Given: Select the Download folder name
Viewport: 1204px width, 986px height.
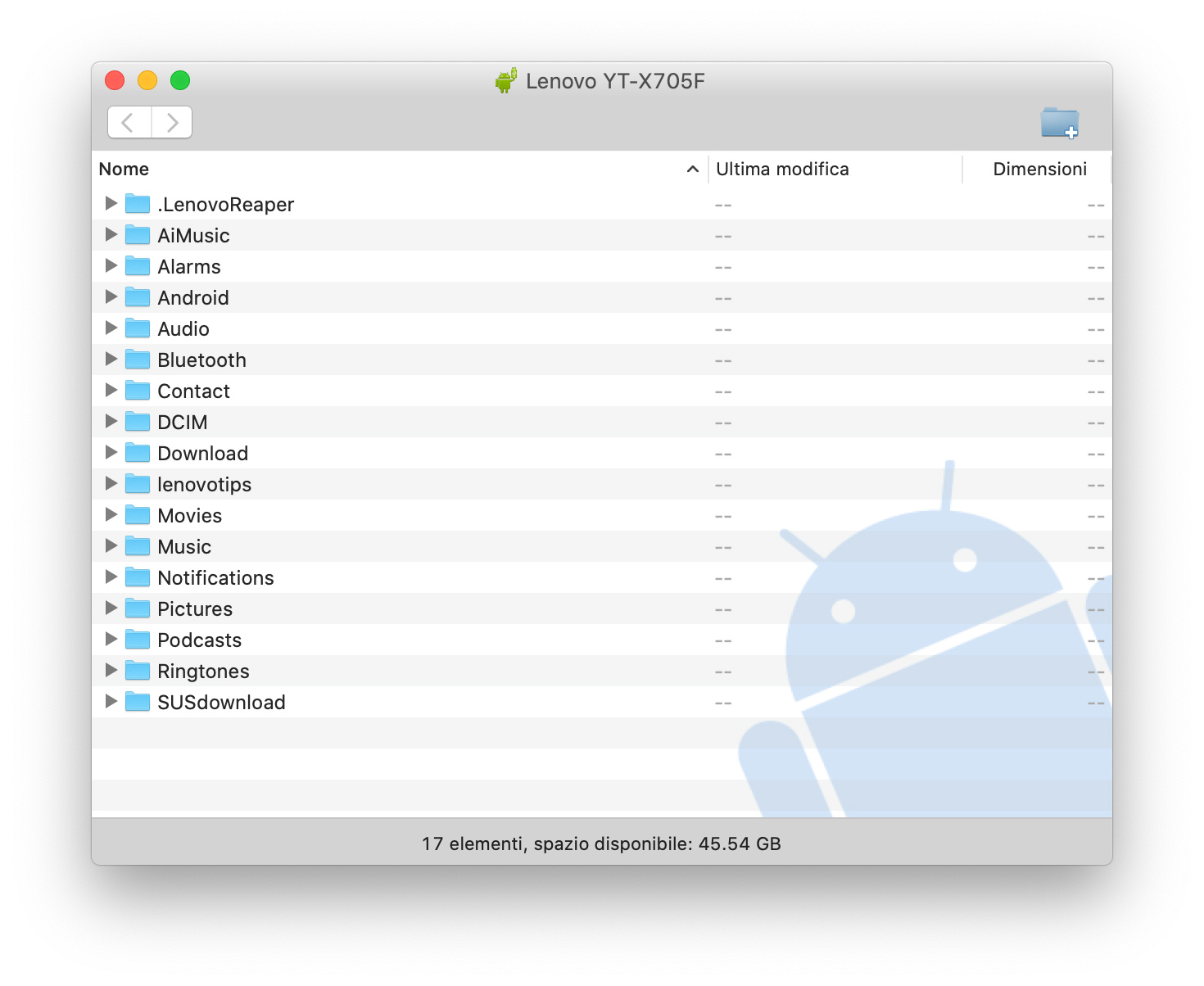Looking at the screenshot, I should click(x=202, y=454).
